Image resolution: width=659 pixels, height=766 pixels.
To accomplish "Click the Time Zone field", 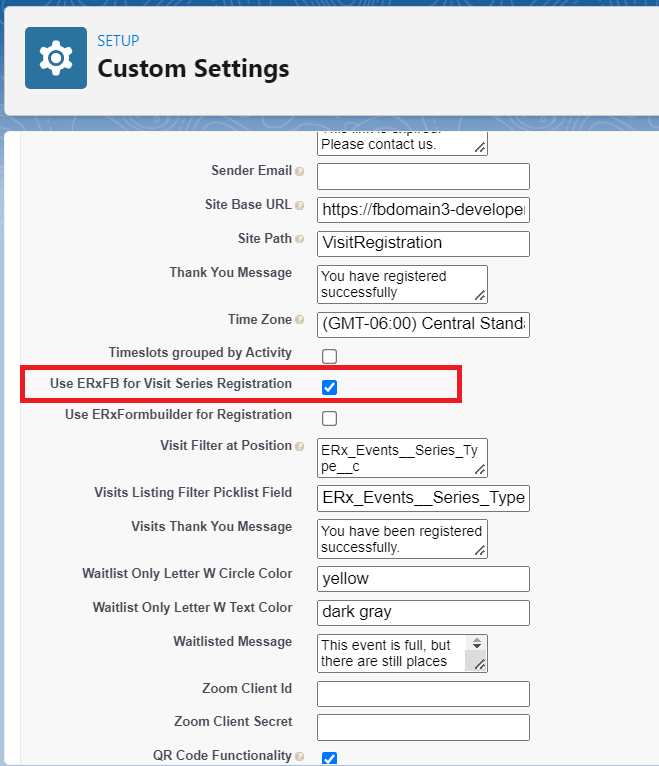I will point(423,325).
